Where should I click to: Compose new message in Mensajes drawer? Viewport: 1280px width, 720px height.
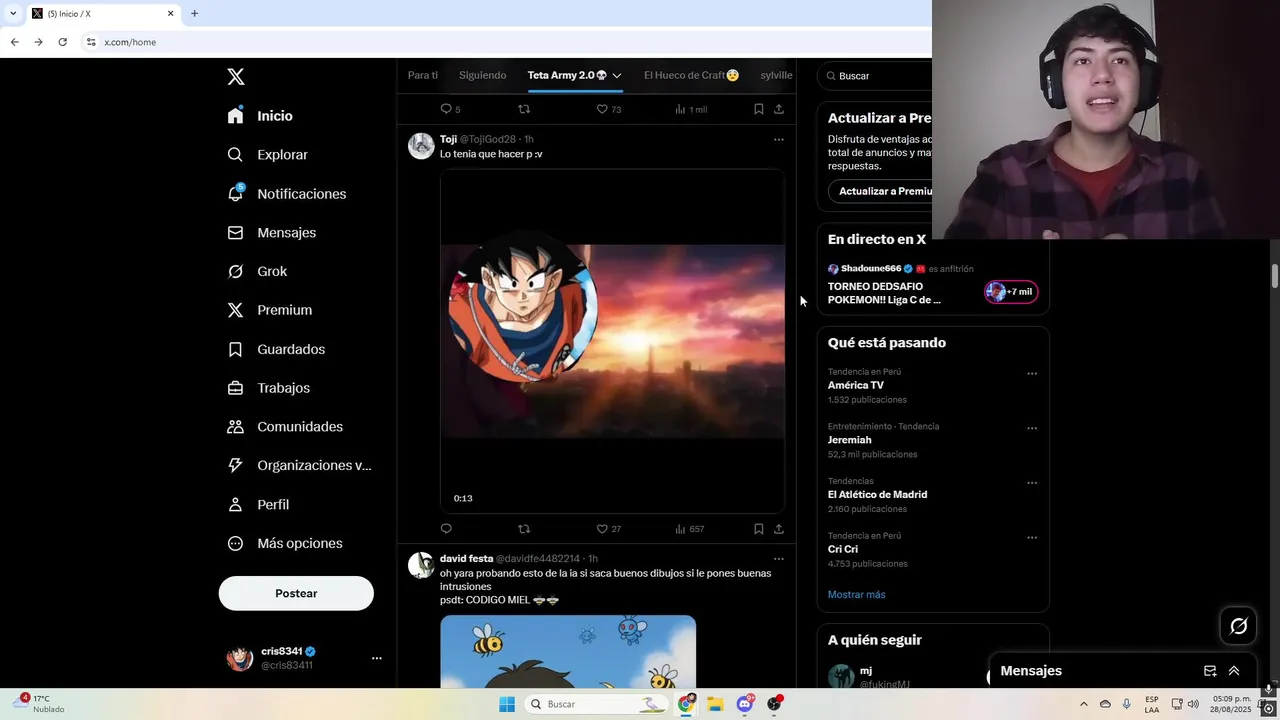tap(1210, 671)
